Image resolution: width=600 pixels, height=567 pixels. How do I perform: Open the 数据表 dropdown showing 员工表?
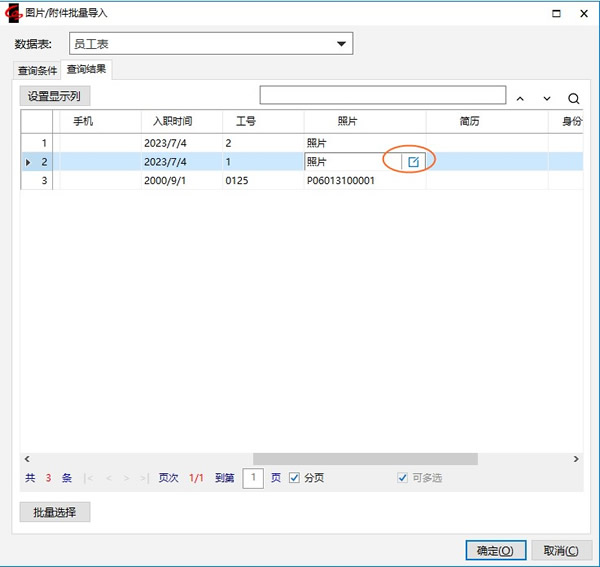tap(211, 44)
